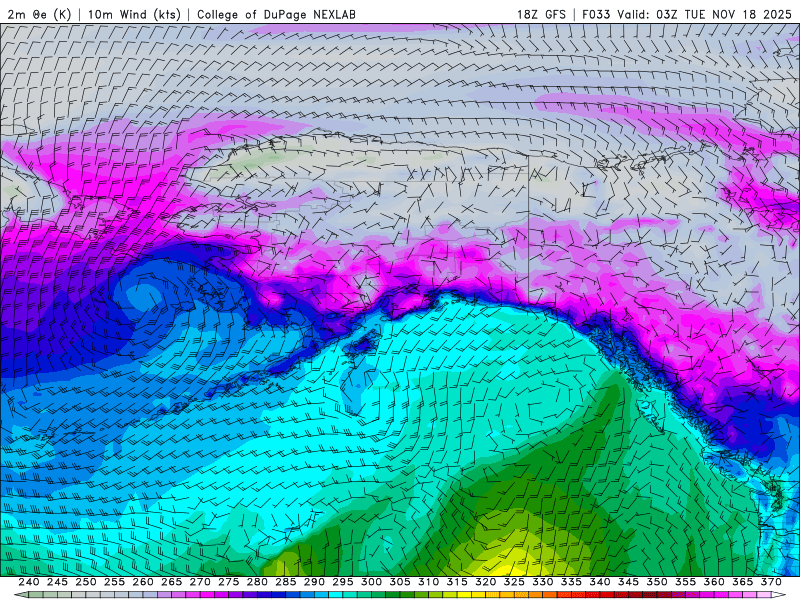This screenshot has width=800, height=600.
Task: Click the "2m θe (K)" title label
Action: click(x=39, y=14)
